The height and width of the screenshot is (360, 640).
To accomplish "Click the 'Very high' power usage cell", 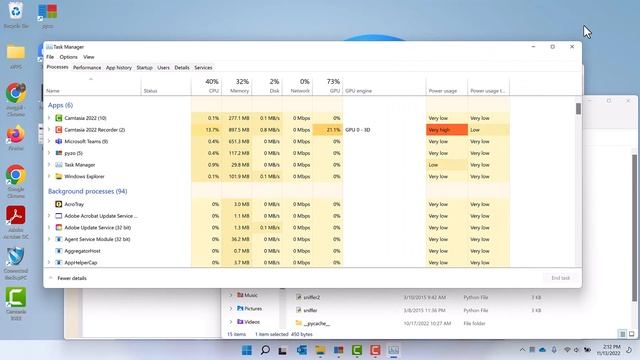I will click(x=447, y=130).
